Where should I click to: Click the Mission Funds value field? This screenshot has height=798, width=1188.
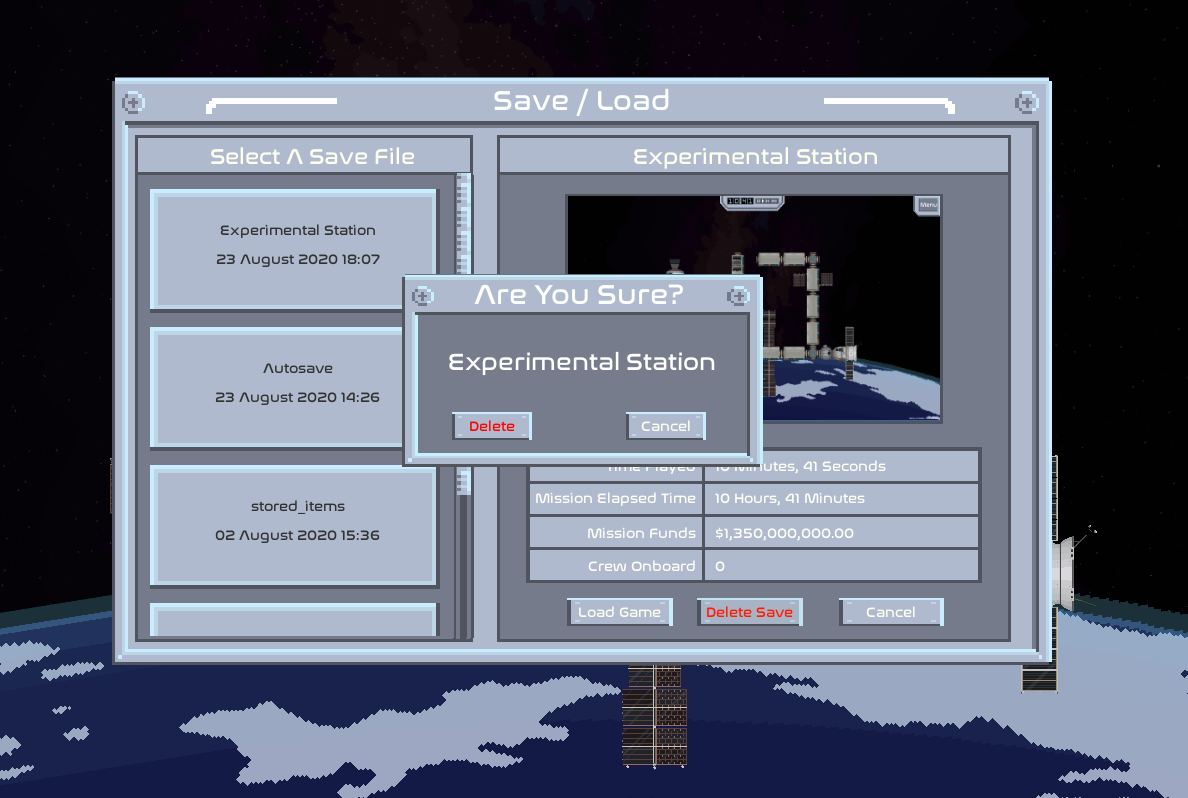(x=840, y=533)
